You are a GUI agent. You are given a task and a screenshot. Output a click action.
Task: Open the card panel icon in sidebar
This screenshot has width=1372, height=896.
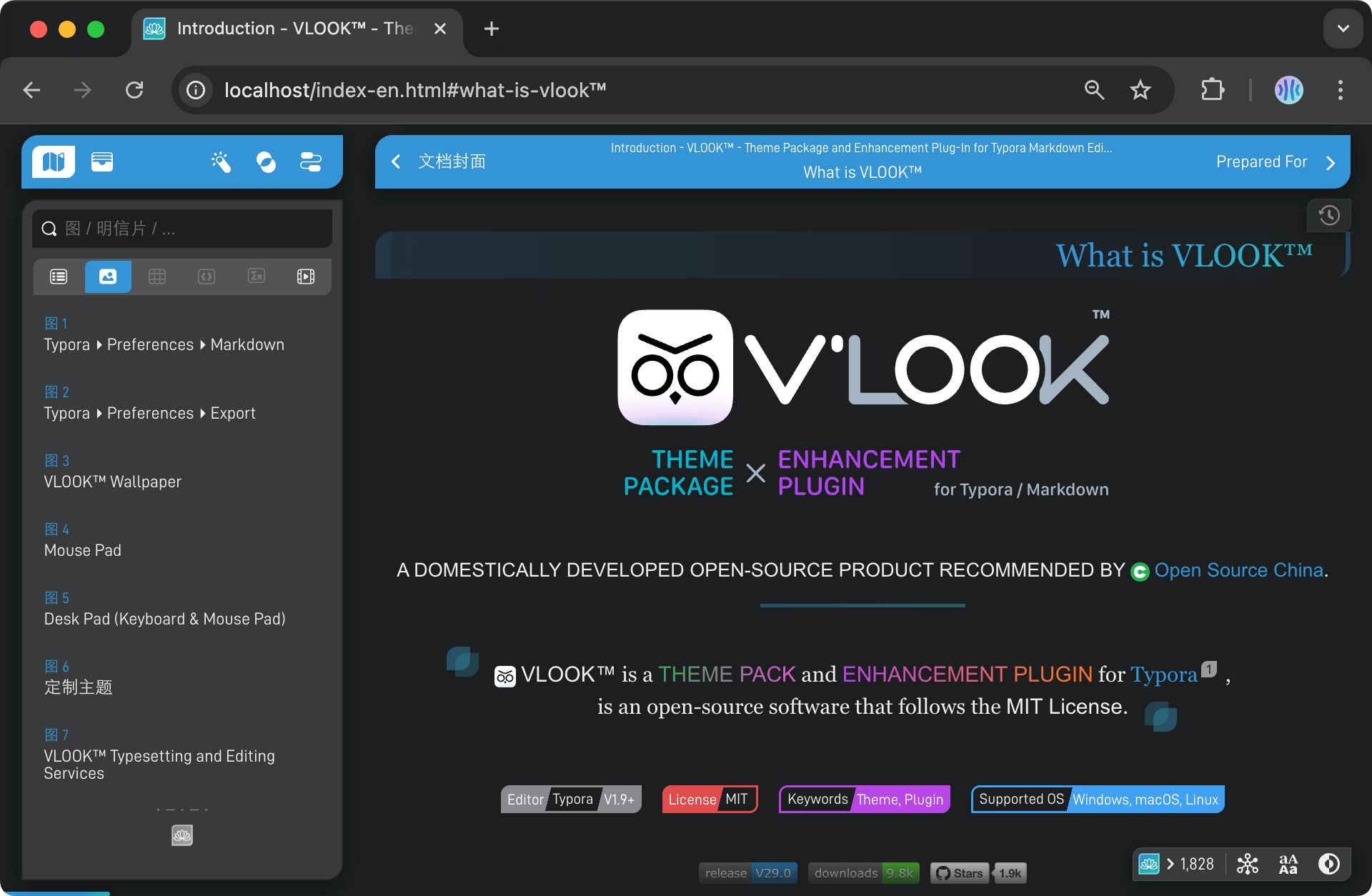point(102,161)
